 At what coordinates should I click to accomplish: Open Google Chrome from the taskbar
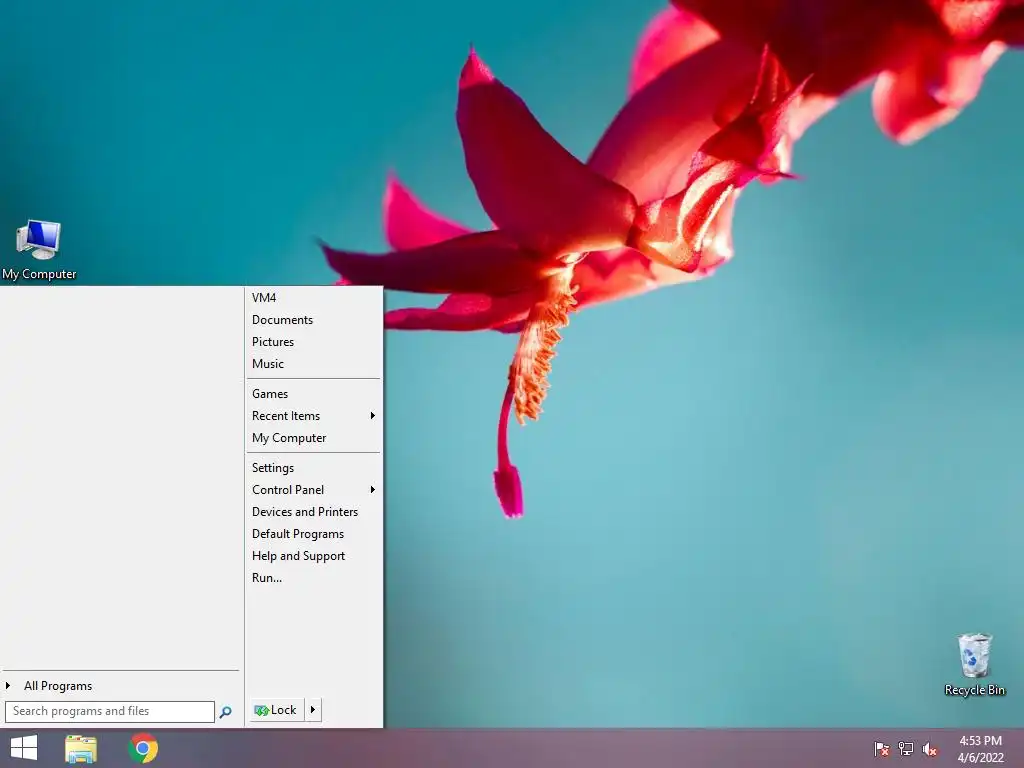pyautogui.click(x=143, y=748)
